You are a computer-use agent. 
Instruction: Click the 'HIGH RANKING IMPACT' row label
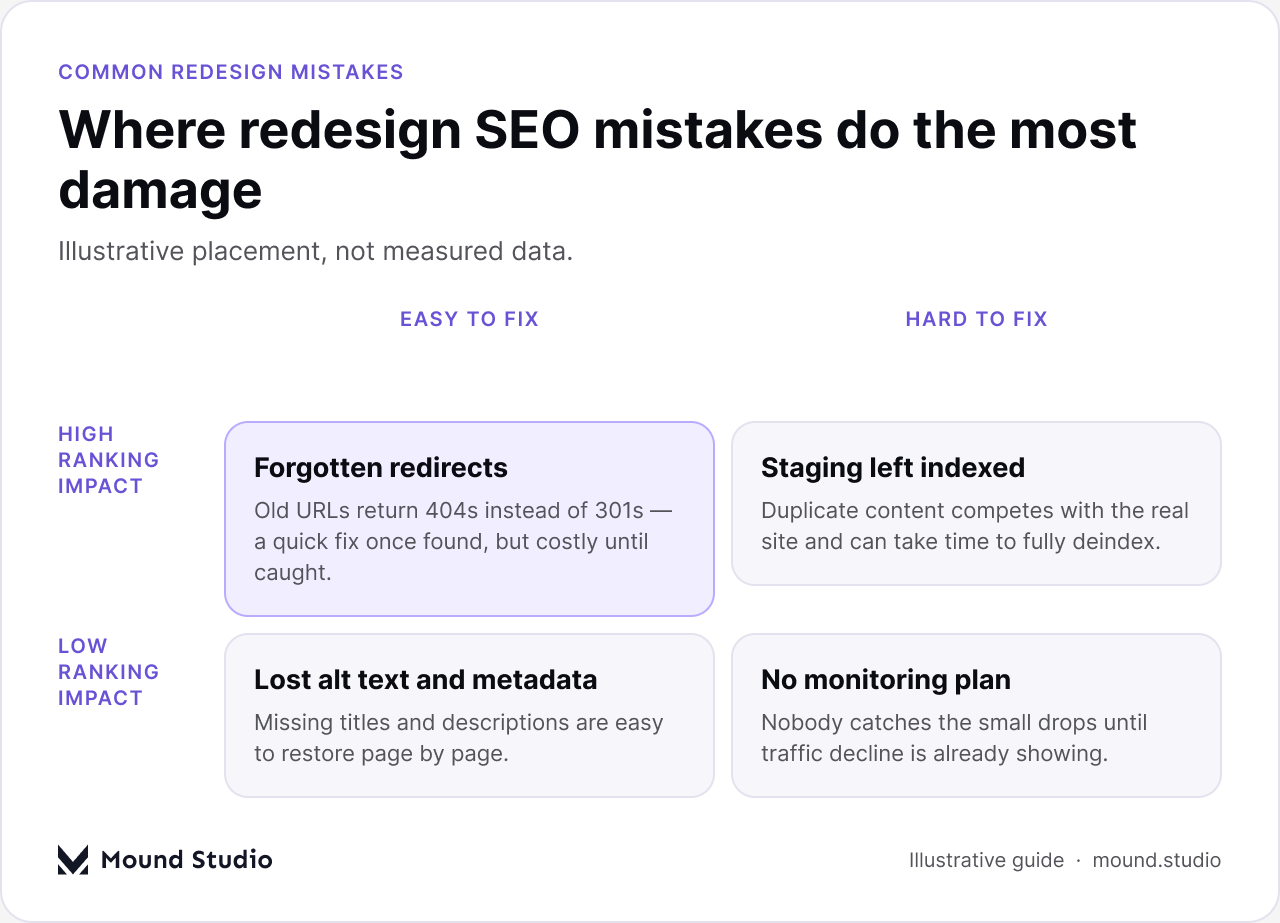pos(108,460)
